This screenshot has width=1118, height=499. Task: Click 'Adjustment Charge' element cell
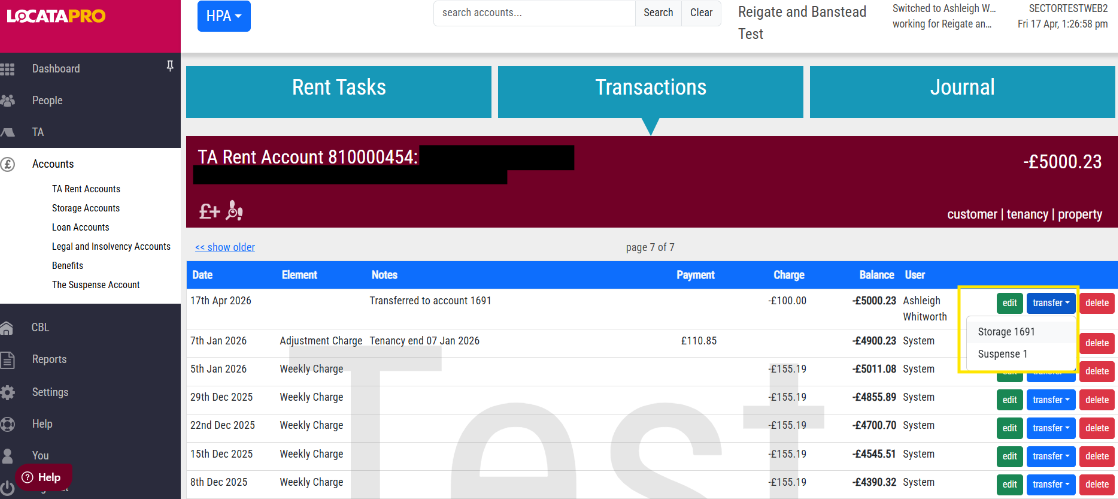click(321, 341)
